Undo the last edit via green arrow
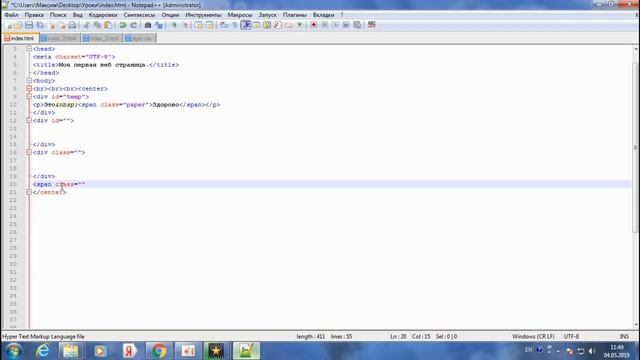The height and width of the screenshot is (360, 640). click(x=122, y=25)
